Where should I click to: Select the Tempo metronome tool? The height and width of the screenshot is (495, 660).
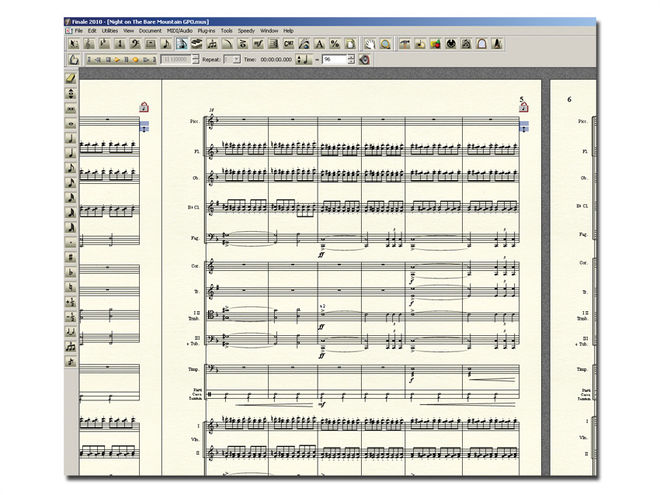click(x=497, y=44)
